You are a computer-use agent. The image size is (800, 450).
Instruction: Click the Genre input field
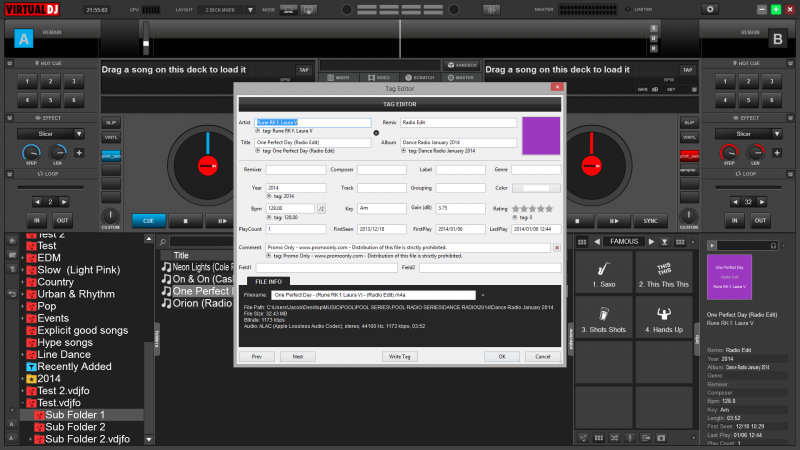click(x=536, y=169)
